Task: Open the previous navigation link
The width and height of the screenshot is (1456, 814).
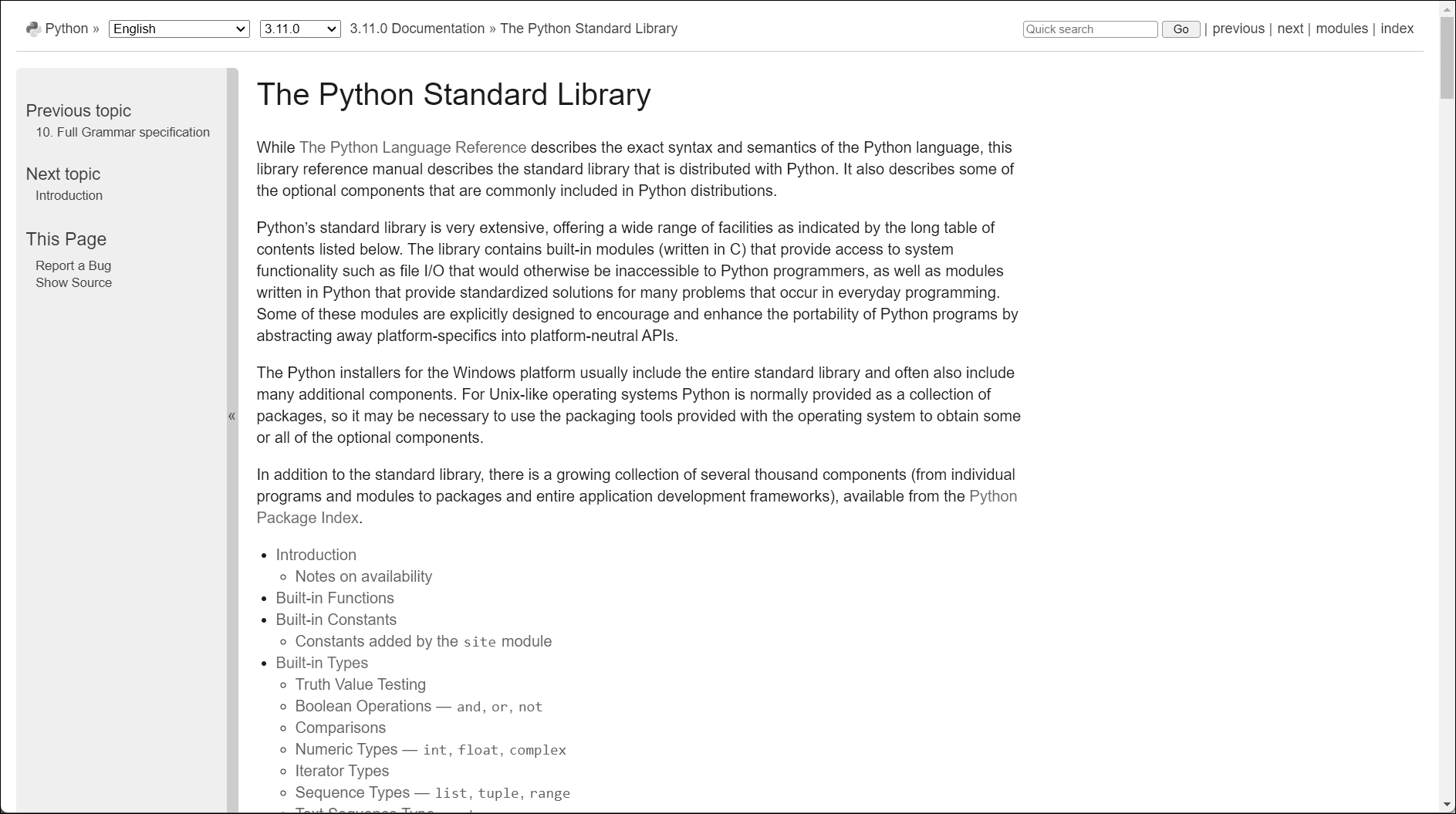Action: coord(1238,28)
